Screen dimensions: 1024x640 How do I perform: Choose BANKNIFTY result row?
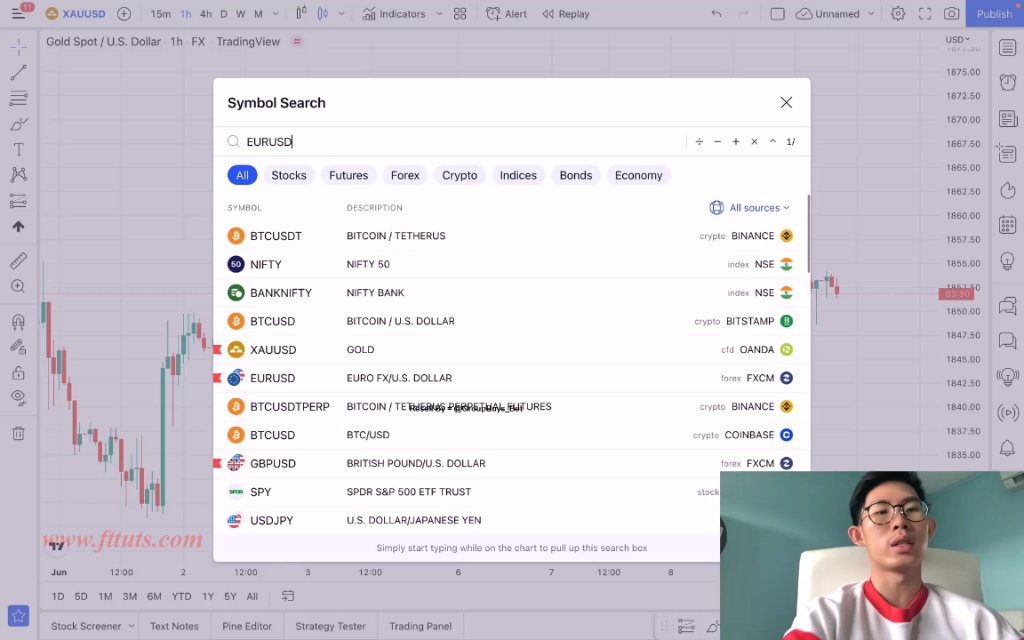pos(511,293)
